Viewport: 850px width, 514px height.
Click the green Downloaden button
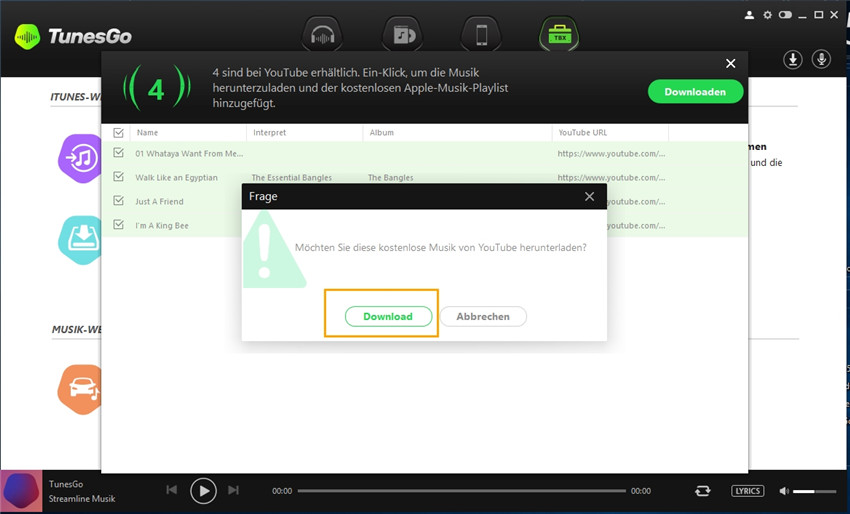pos(695,92)
